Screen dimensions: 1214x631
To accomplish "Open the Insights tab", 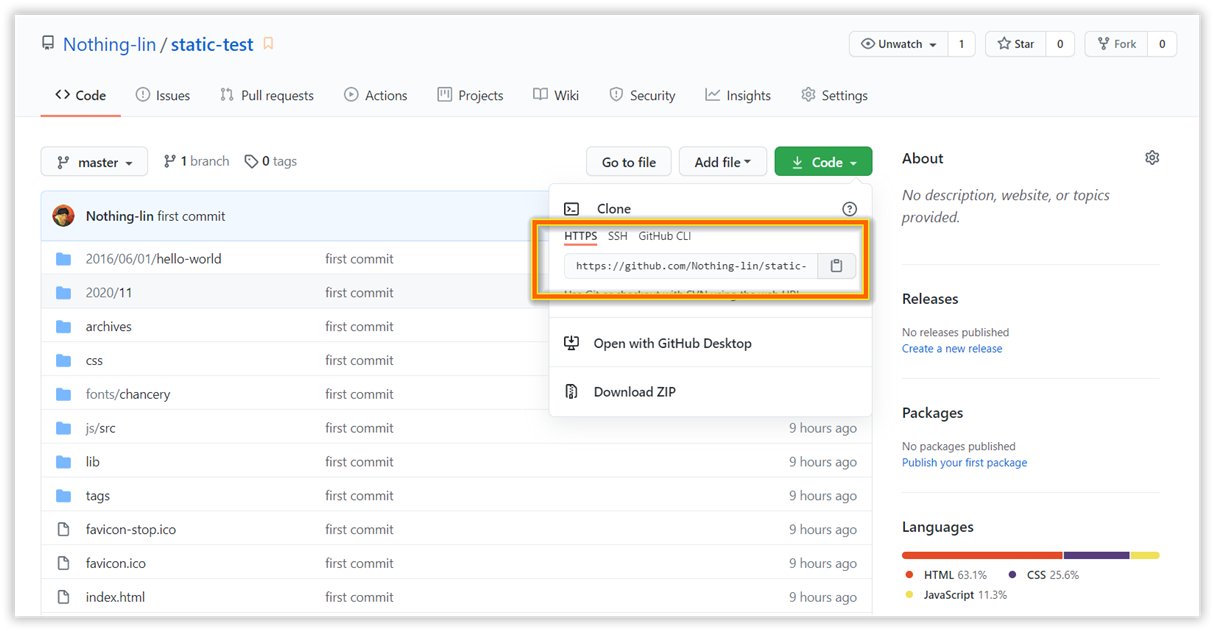I will [x=738, y=96].
